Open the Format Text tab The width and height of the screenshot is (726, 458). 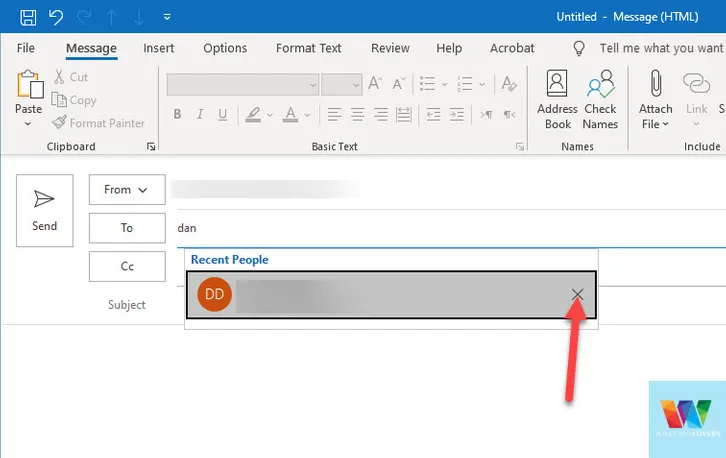308,48
